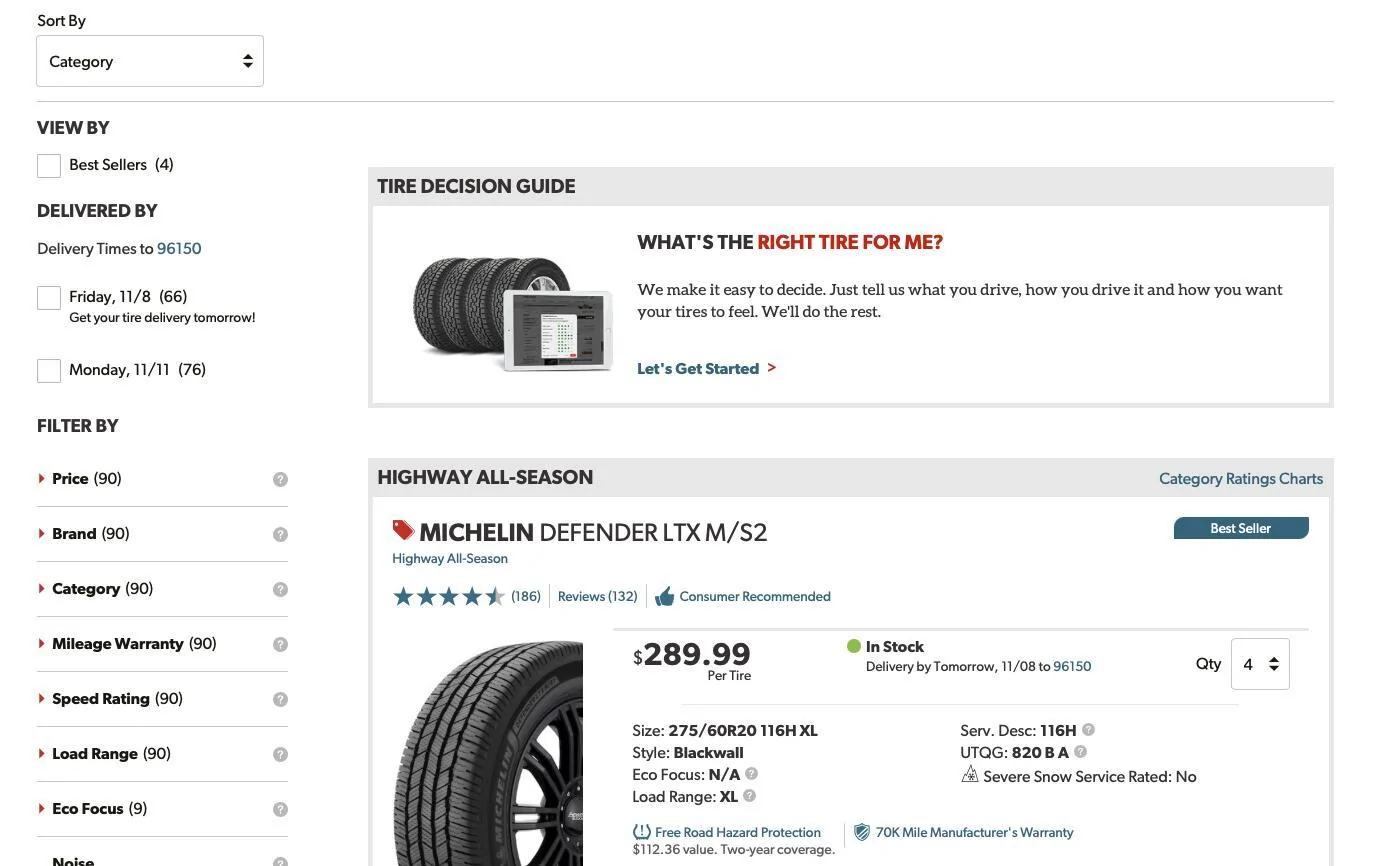Open the (186) ratings count link
This screenshot has height=866, width=1379.
[x=526, y=597]
